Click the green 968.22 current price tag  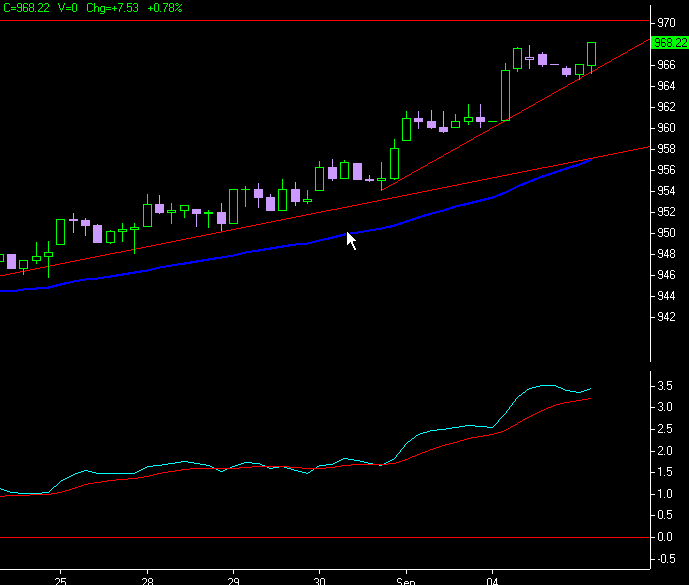[x=670, y=43]
